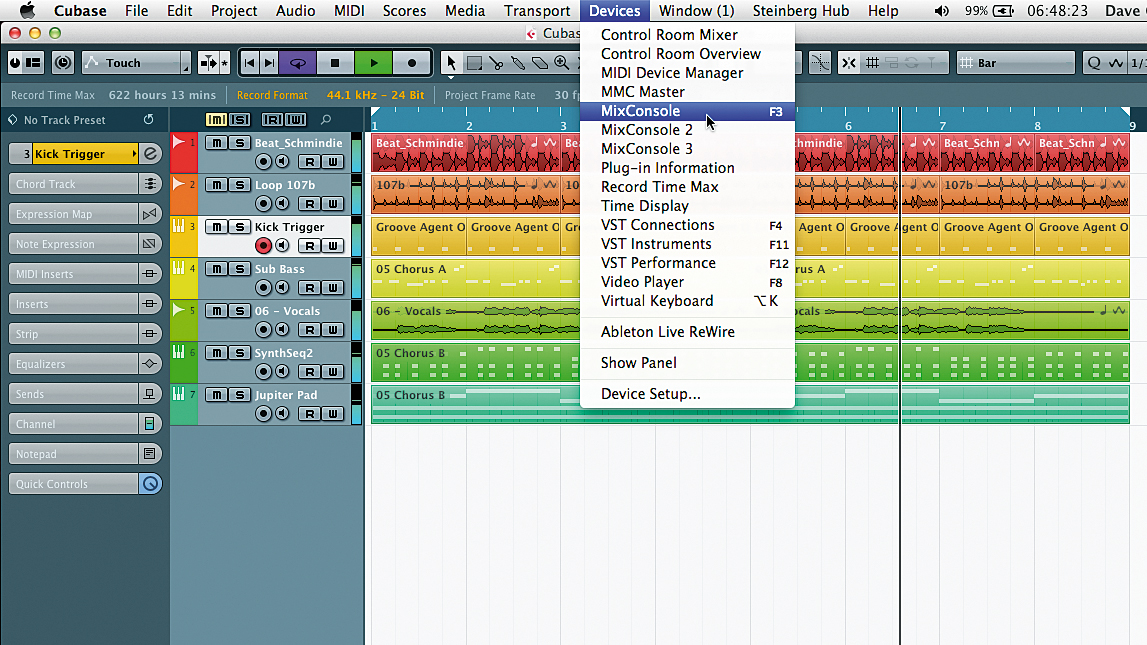Open the Transport menu

(x=537, y=11)
